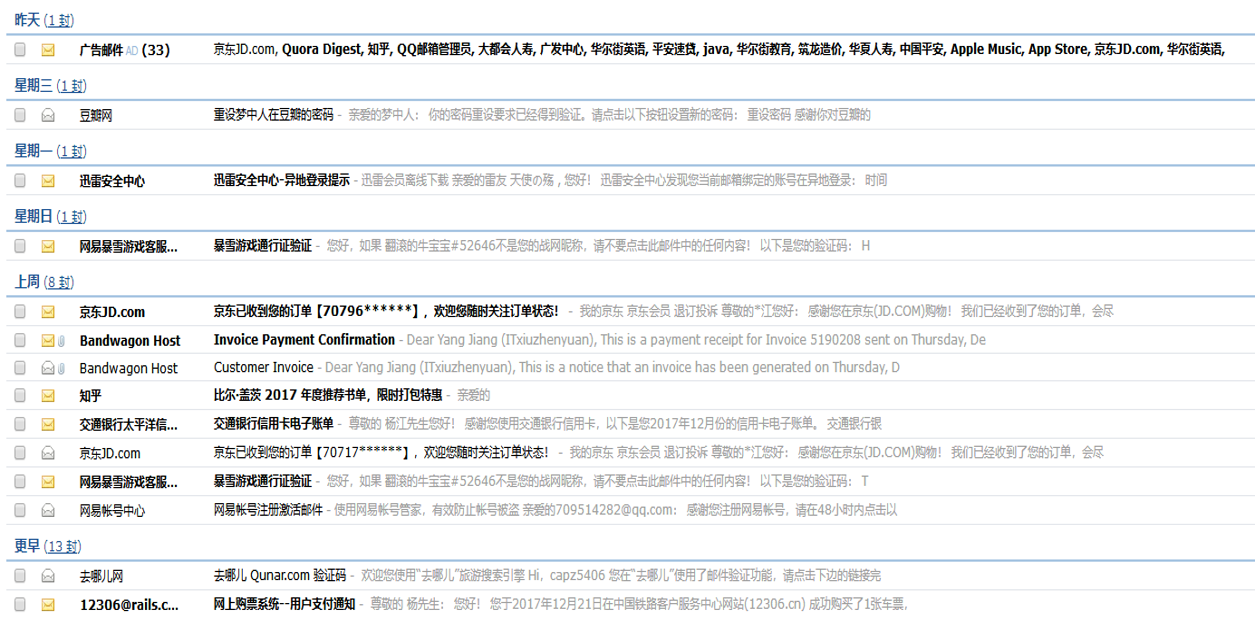Click the read-envelope icon beside 豆瓣网
Viewport: 1255px width, 618px height.
48,115
